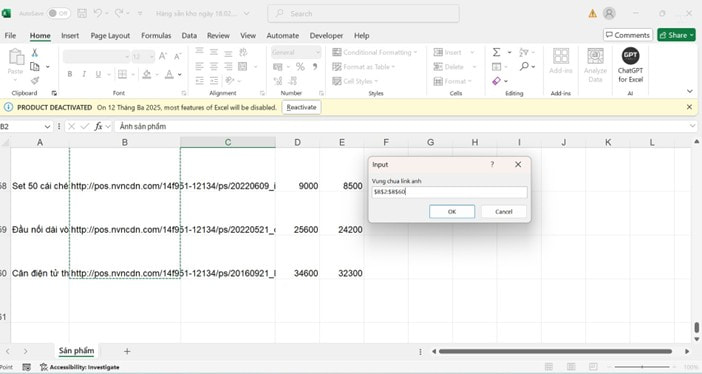Collapse the ribbon with the chevron
The width and height of the screenshot is (702, 374).
[x=689, y=91]
